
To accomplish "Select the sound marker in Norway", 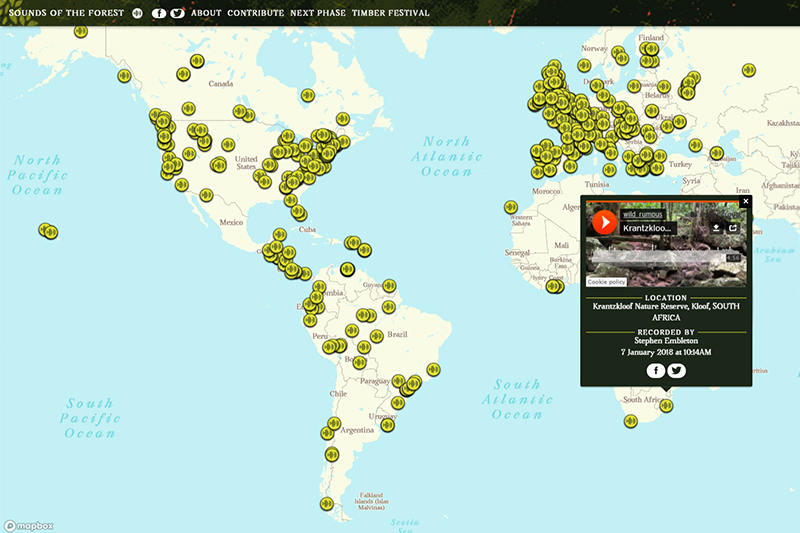I will [x=584, y=65].
